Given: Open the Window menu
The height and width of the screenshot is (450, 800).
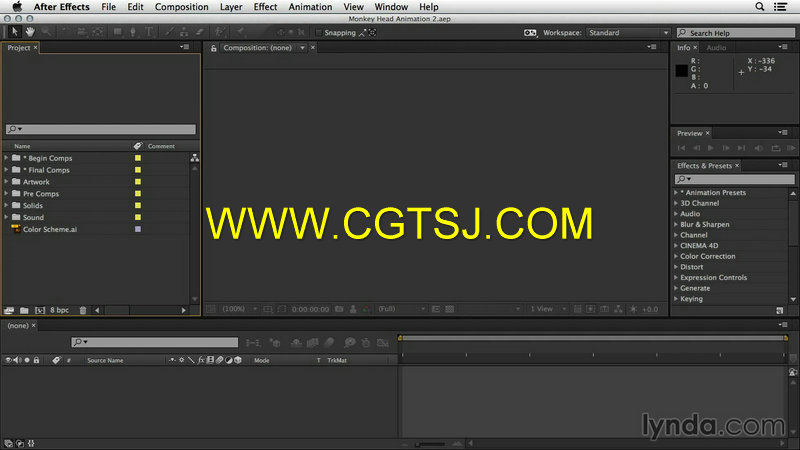Looking at the screenshot, I should pos(391,7).
